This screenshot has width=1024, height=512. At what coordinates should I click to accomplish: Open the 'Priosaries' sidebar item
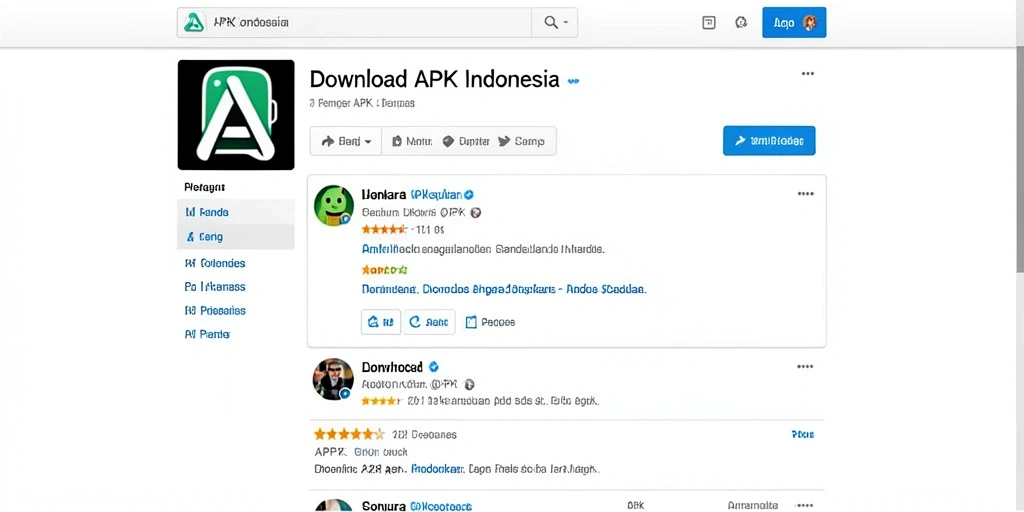(216, 311)
